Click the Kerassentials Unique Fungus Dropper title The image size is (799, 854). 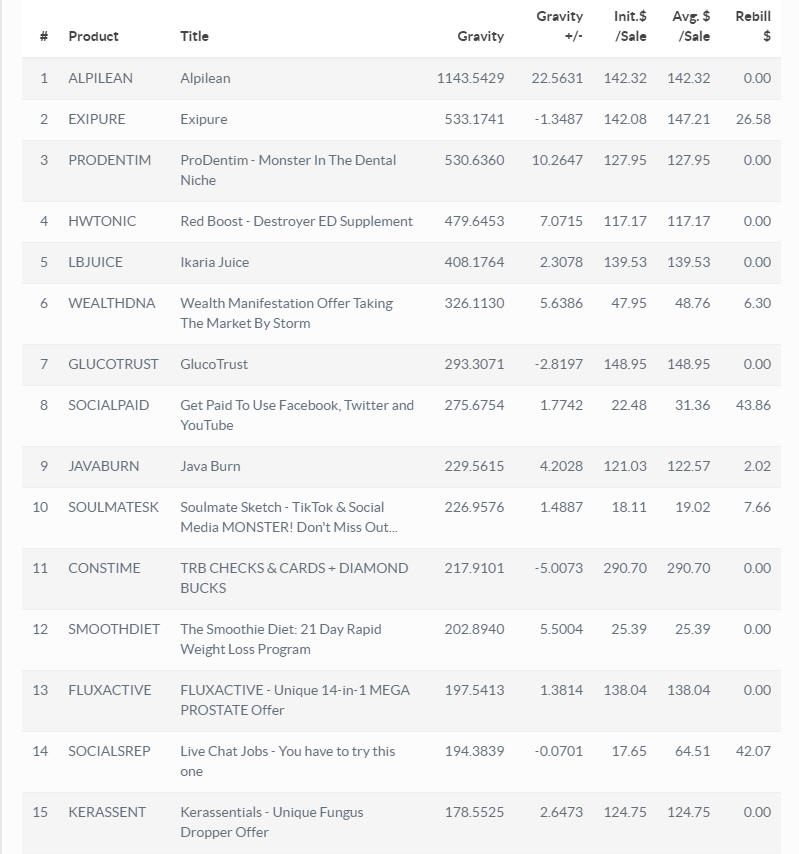coord(272,822)
